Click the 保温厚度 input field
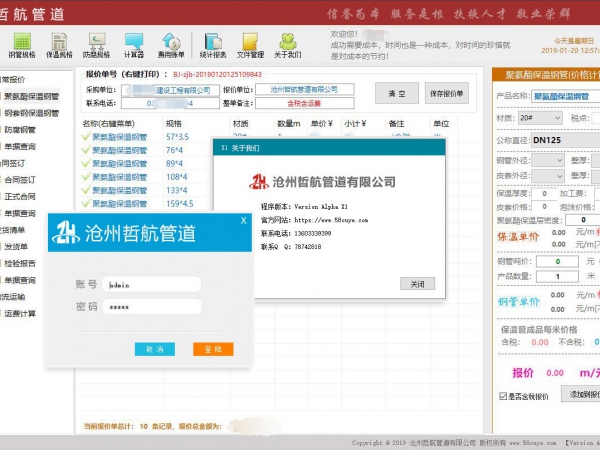 tap(544, 194)
